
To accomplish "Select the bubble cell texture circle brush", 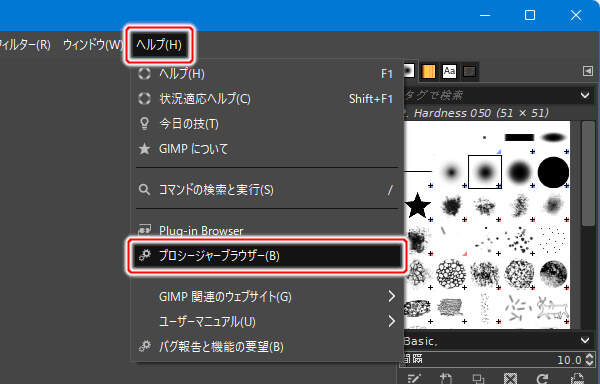I will pos(451,274).
